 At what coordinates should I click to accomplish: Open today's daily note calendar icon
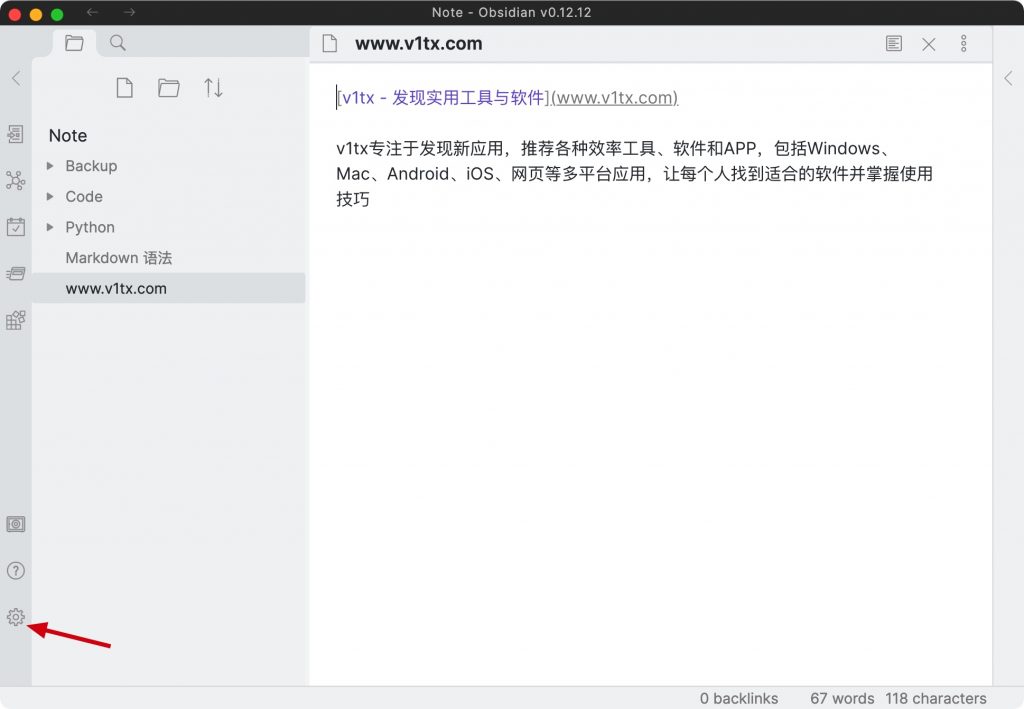(16, 227)
